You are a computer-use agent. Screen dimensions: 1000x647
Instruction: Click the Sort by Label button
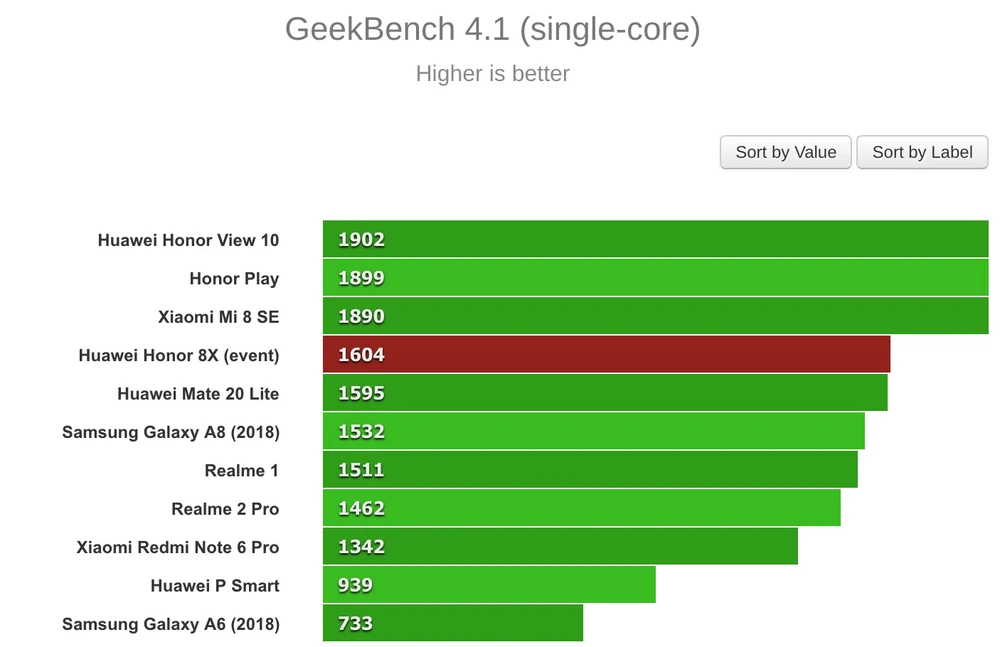[922, 152]
